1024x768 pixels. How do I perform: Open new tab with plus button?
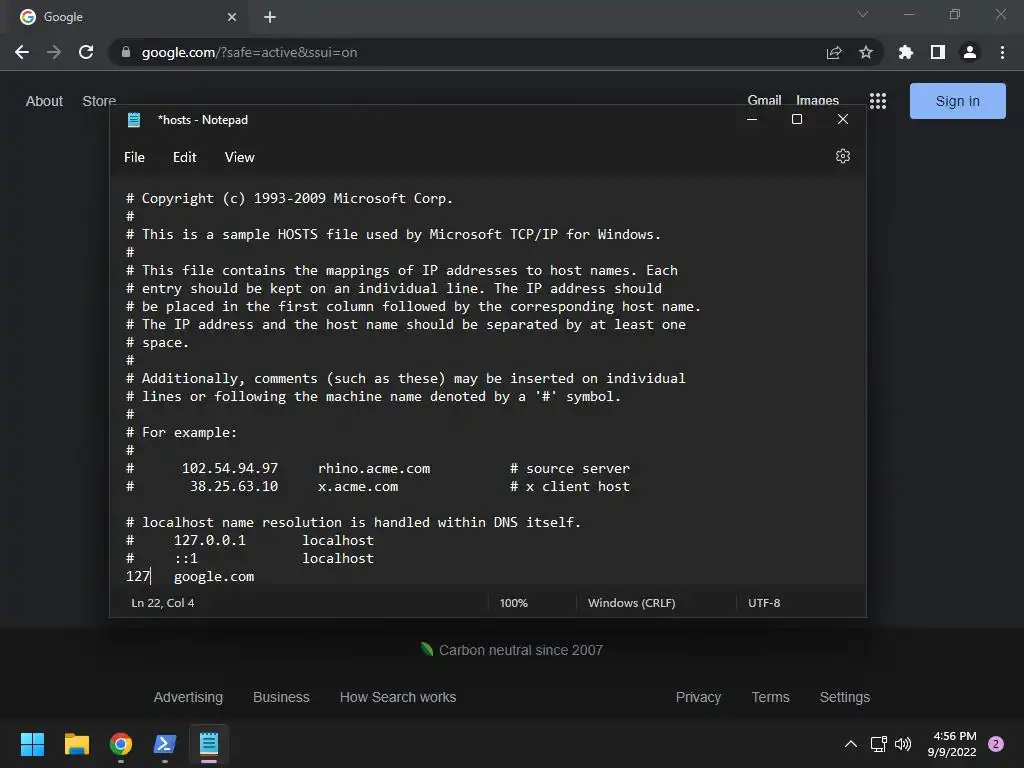(270, 17)
